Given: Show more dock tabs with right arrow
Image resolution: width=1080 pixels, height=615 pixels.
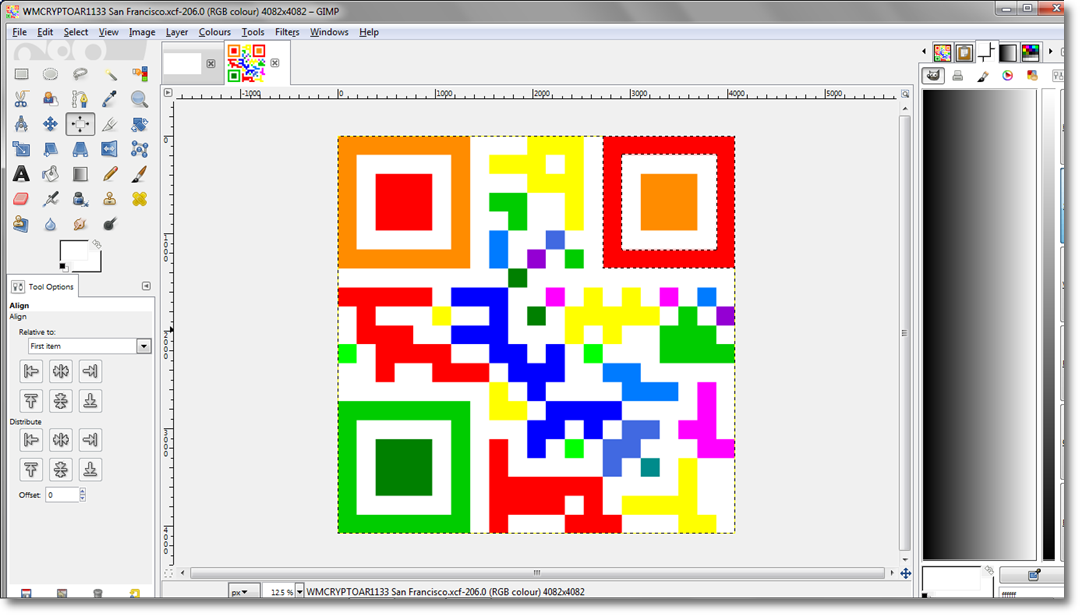Looking at the screenshot, I should pos(1050,52).
